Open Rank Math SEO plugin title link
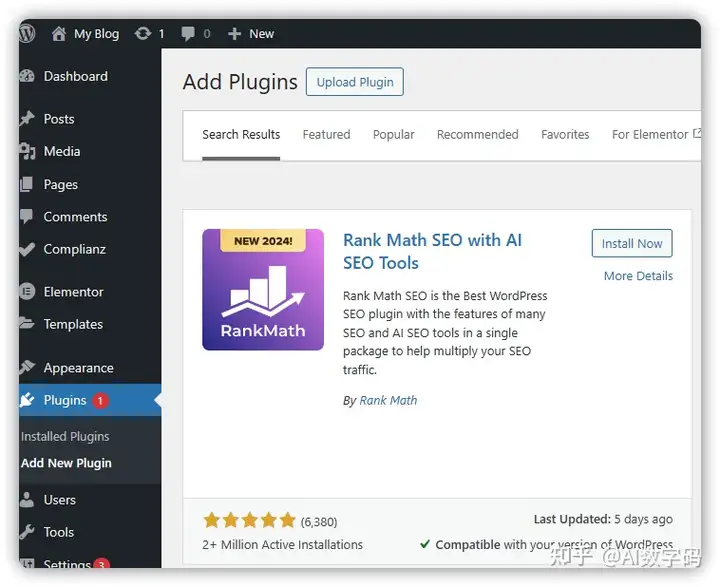The height and width of the screenshot is (587, 720). 433,251
